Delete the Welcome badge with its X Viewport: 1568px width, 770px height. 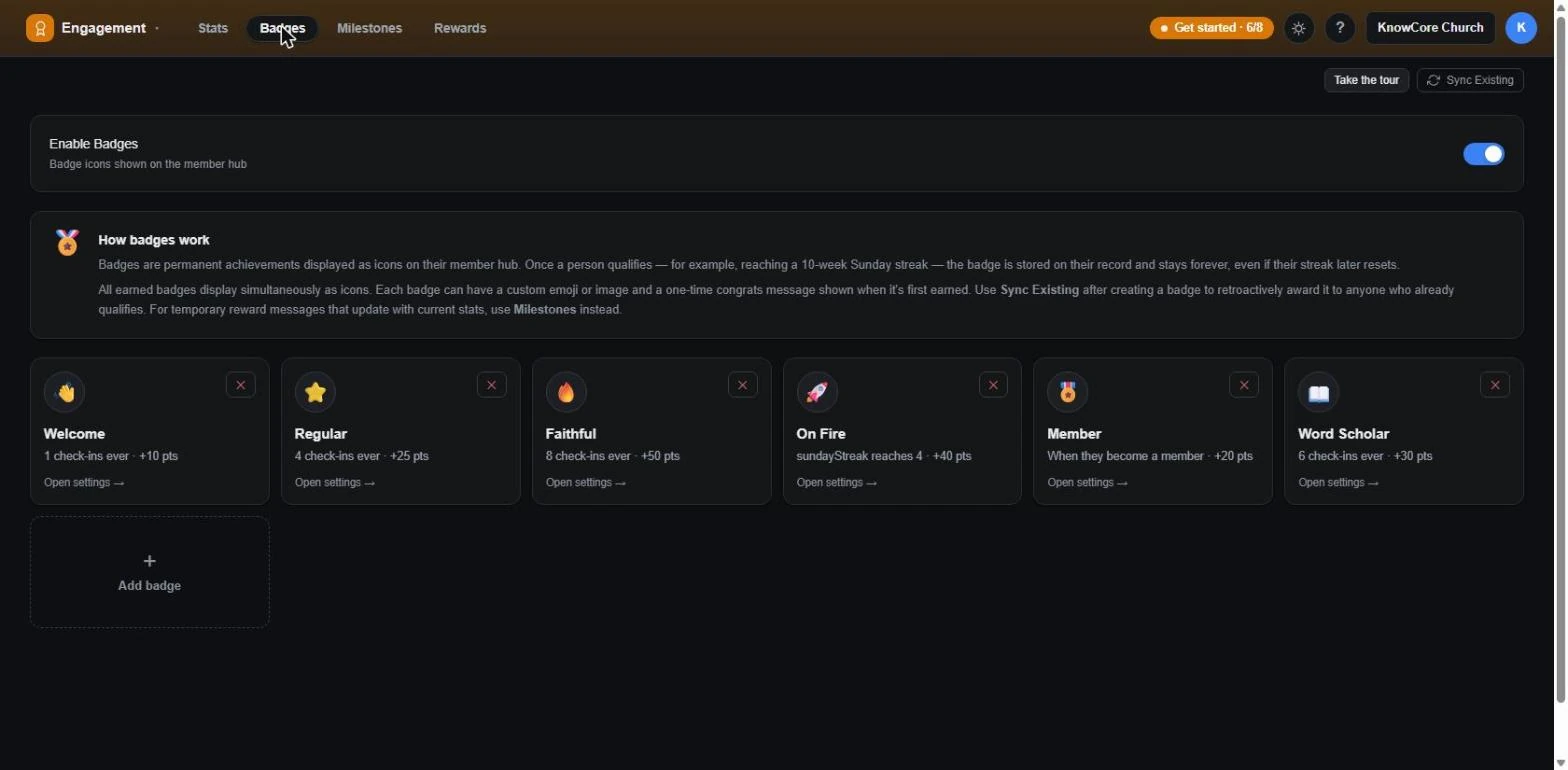(241, 385)
